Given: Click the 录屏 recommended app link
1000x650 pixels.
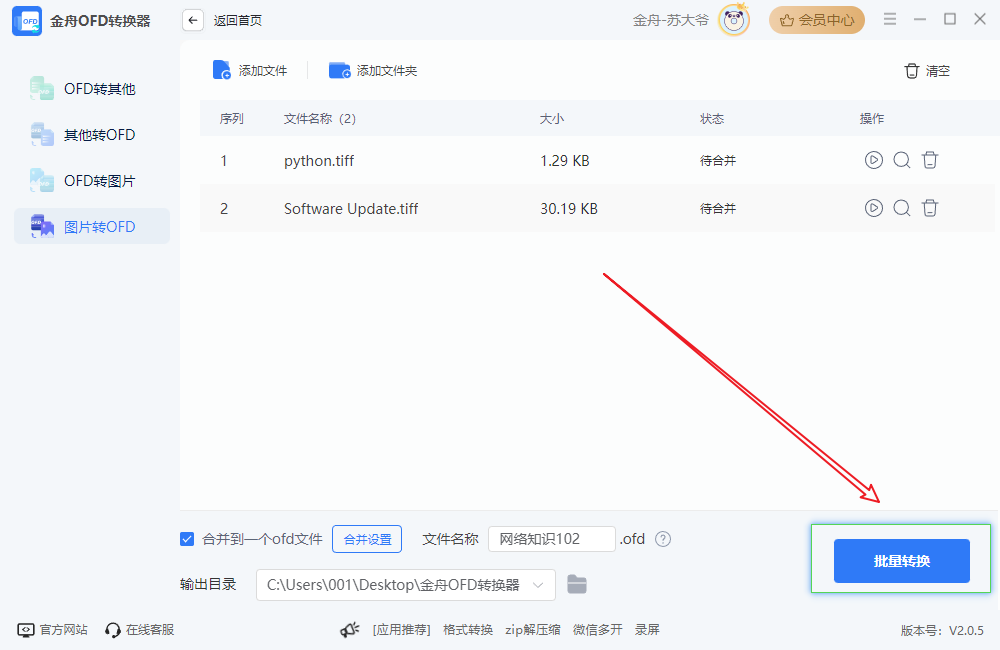Looking at the screenshot, I should click(647, 630).
